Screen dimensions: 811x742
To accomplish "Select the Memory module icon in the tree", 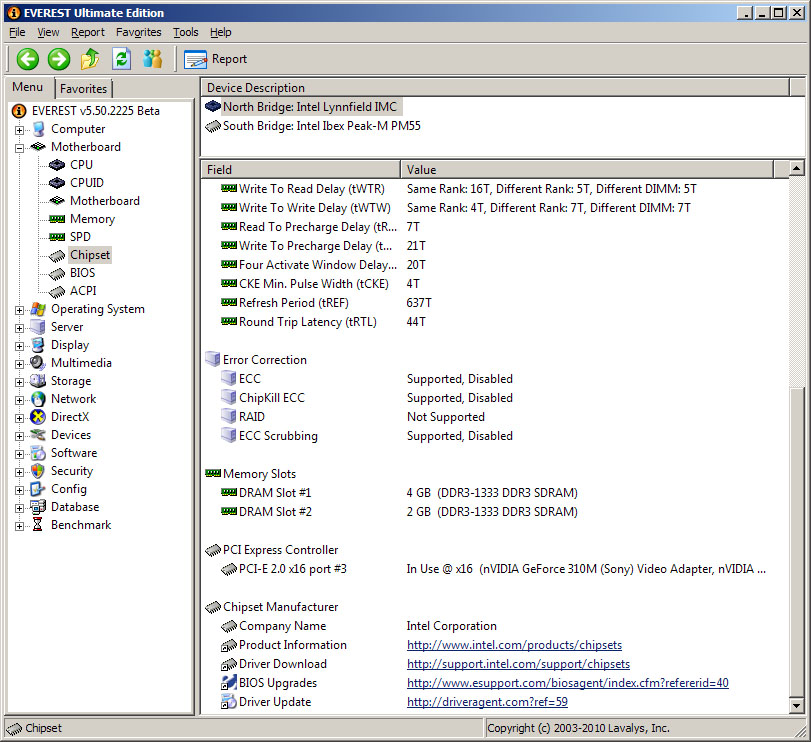I will click(x=56, y=219).
